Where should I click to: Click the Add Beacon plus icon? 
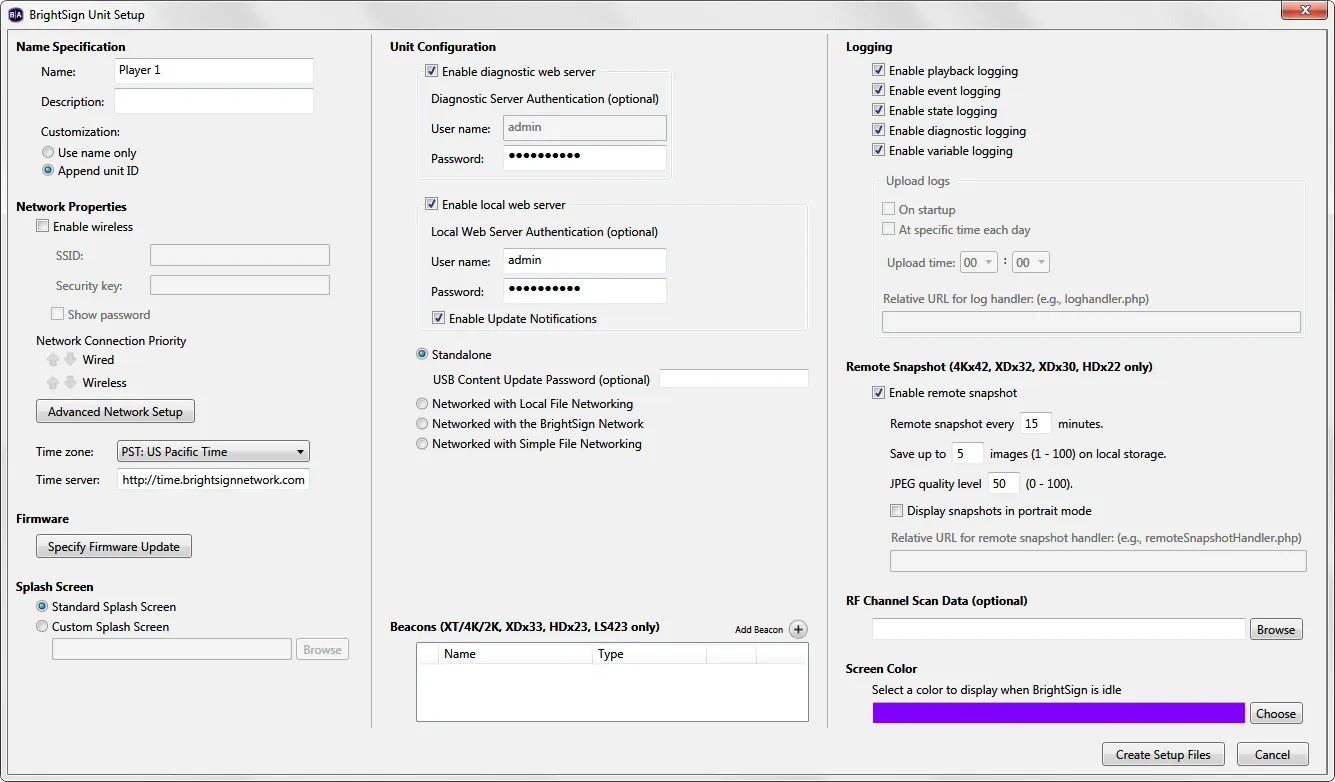click(797, 629)
